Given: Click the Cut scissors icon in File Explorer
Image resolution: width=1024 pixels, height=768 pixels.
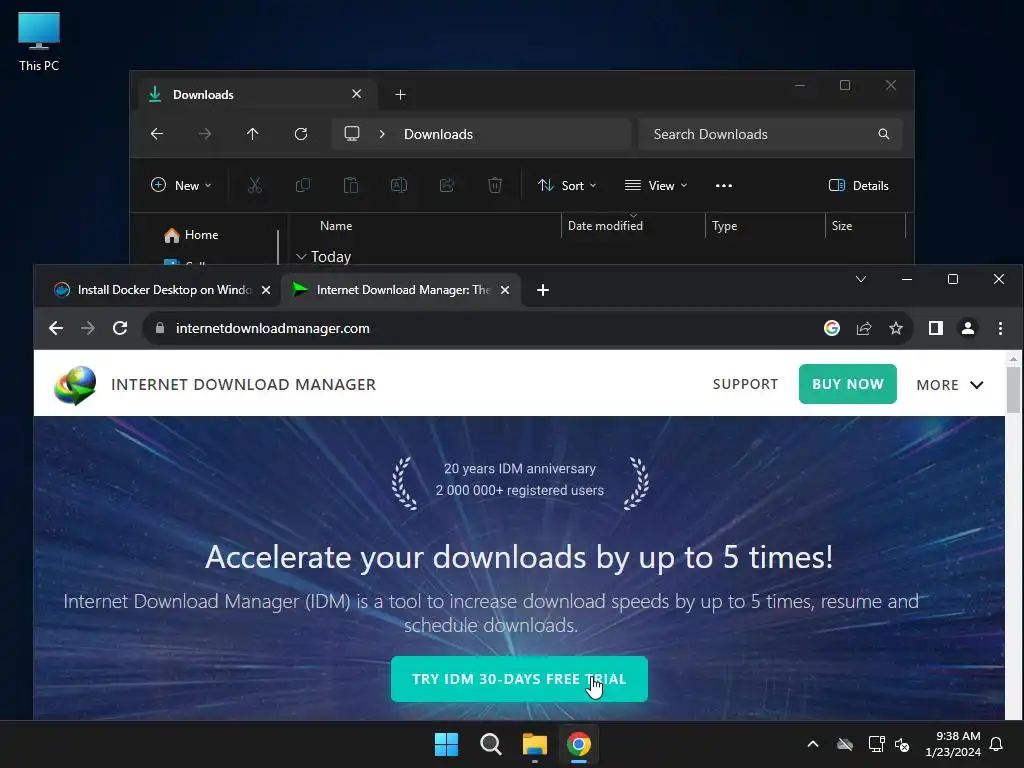Looking at the screenshot, I should [x=255, y=185].
